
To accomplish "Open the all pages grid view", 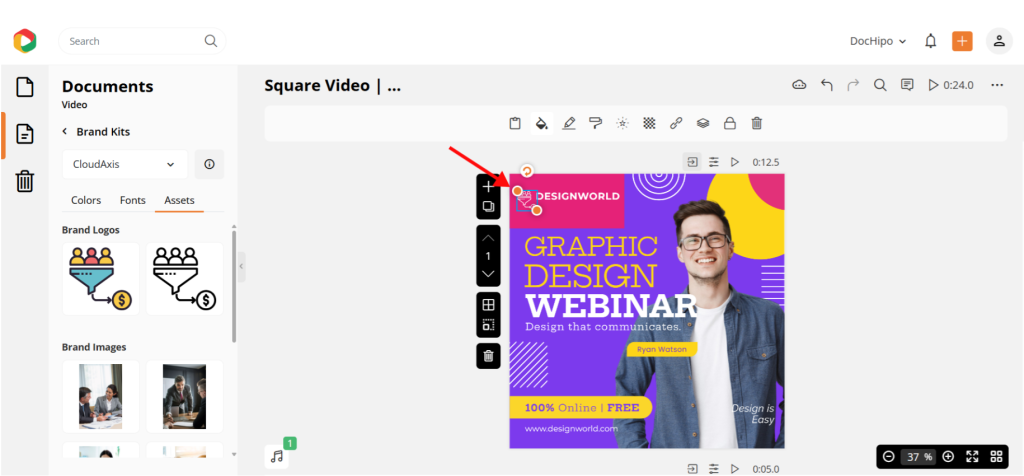I will pyautogui.click(x=997, y=456).
